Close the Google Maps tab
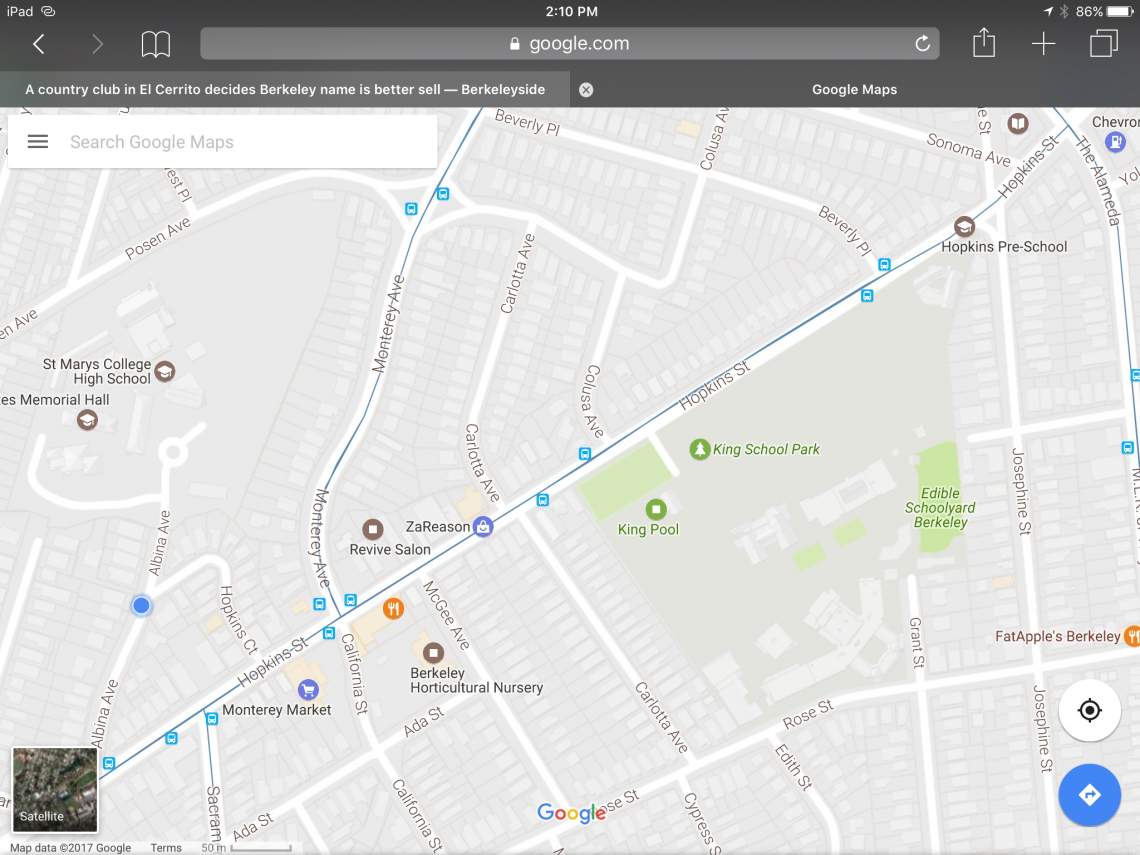The width and height of the screenshot is (1140, 855). 586,89
